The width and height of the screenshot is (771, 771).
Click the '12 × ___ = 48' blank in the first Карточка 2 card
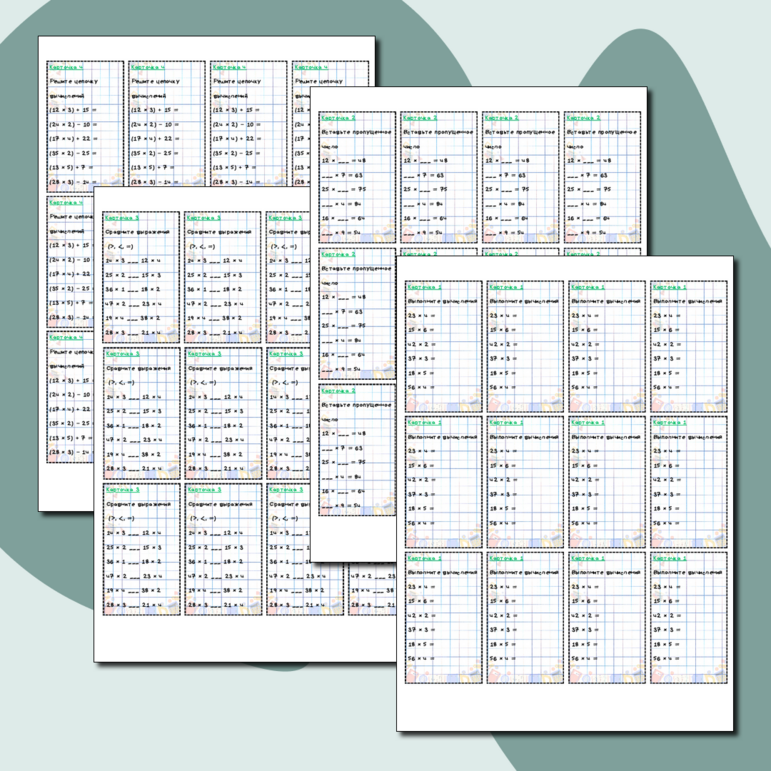point(342,159)
